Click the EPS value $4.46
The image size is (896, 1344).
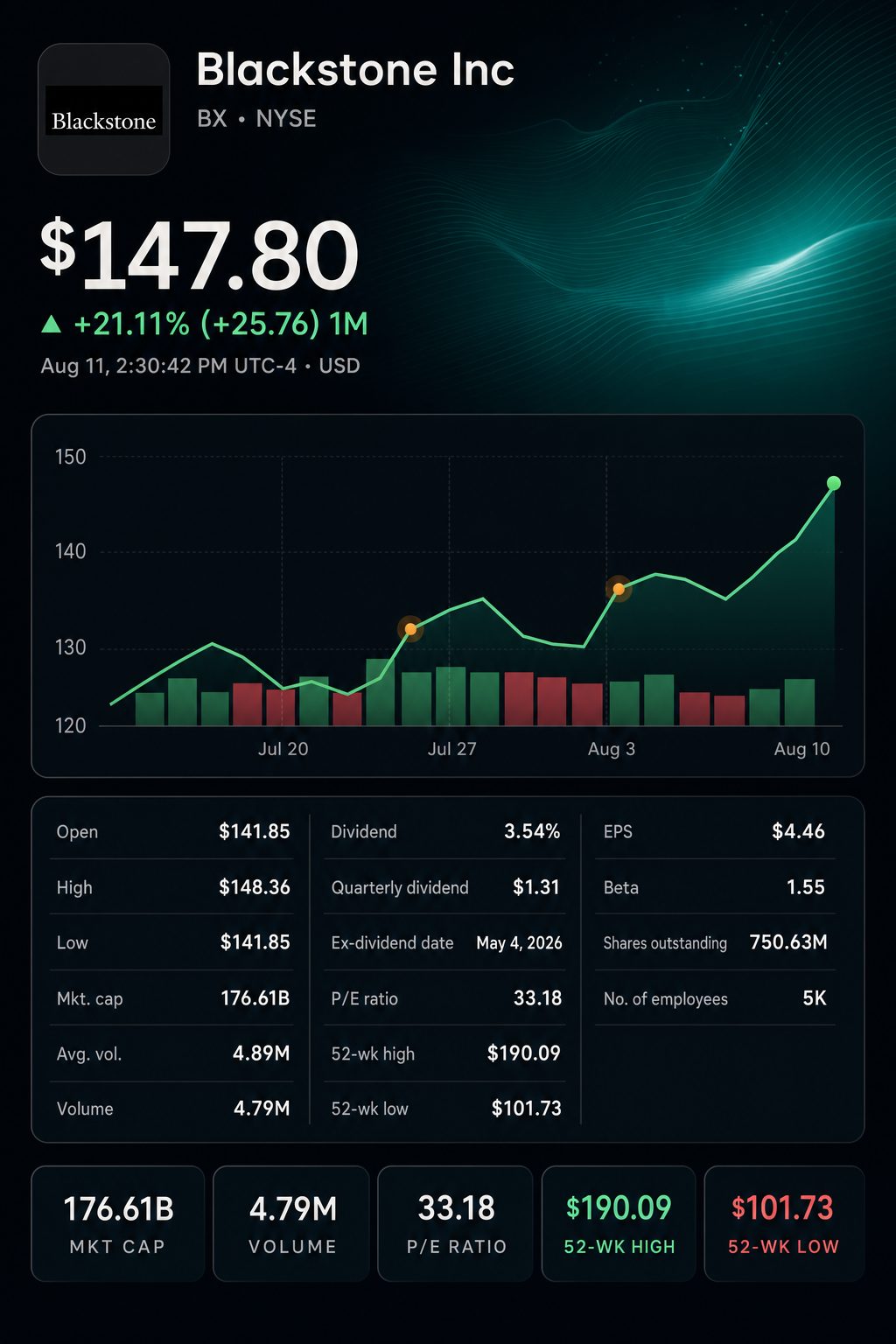[798, 831]
